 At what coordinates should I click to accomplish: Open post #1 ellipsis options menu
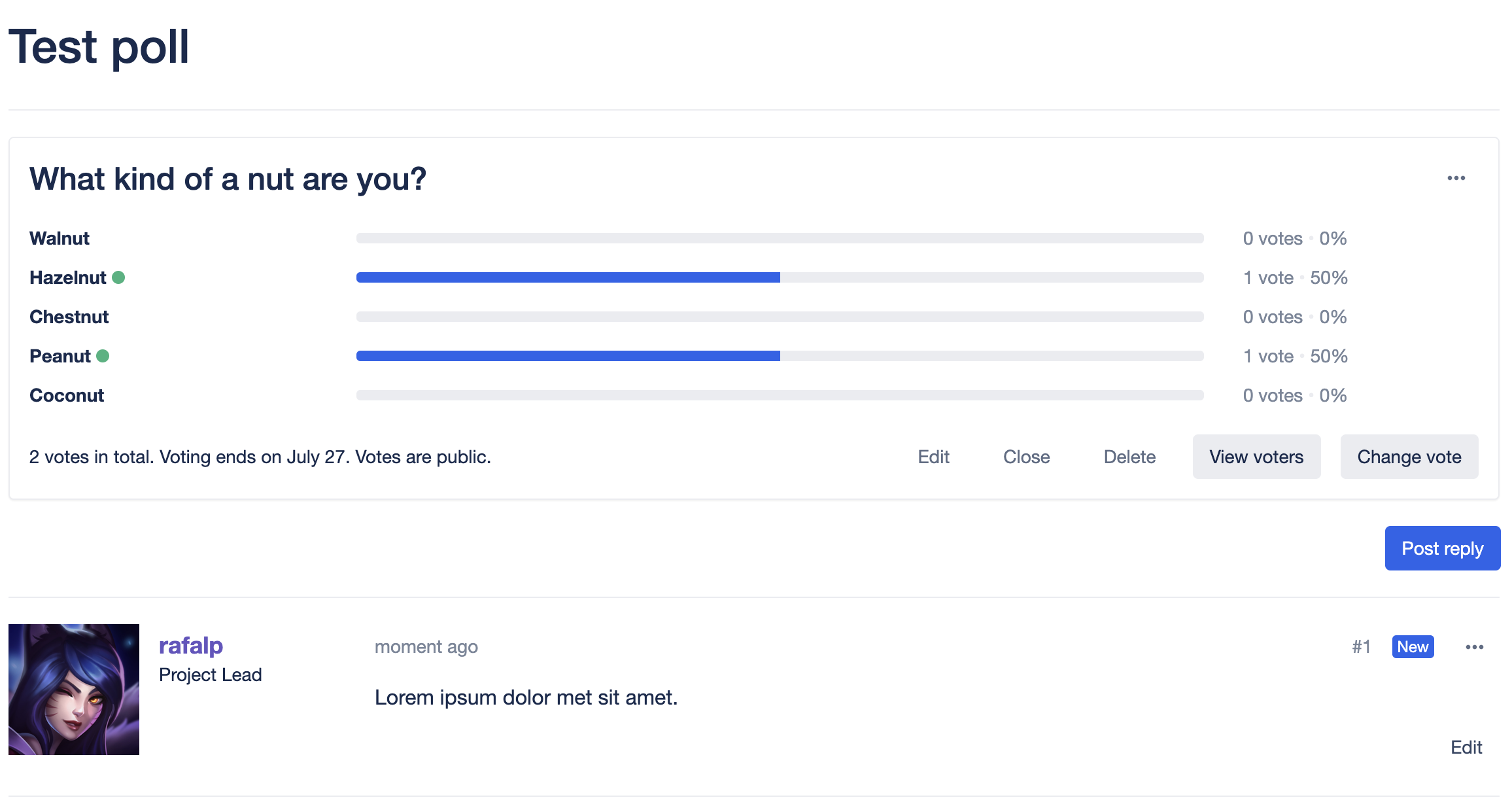[1474, 647]
